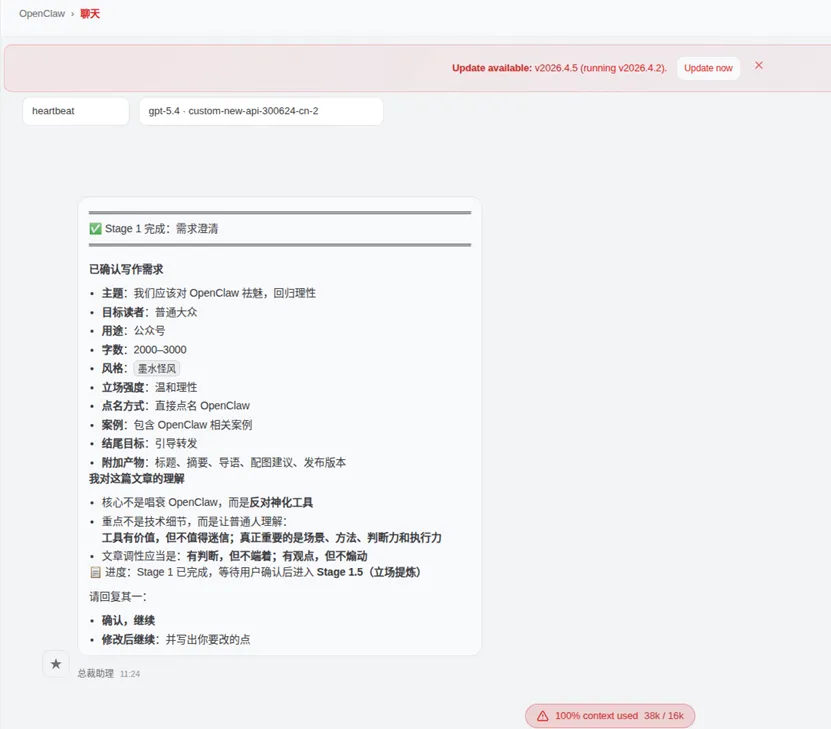Click the 案例：包含 OpenClaw 相关案例 line
The width and height of the screenshot is (831, 729).
coord(177,425)
